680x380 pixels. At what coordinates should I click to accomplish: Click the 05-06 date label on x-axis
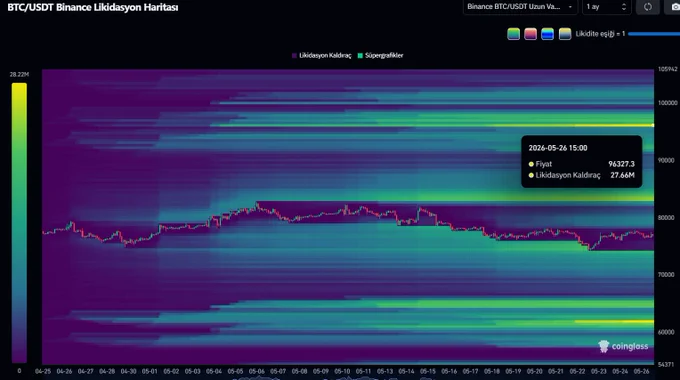pos(256,371)
